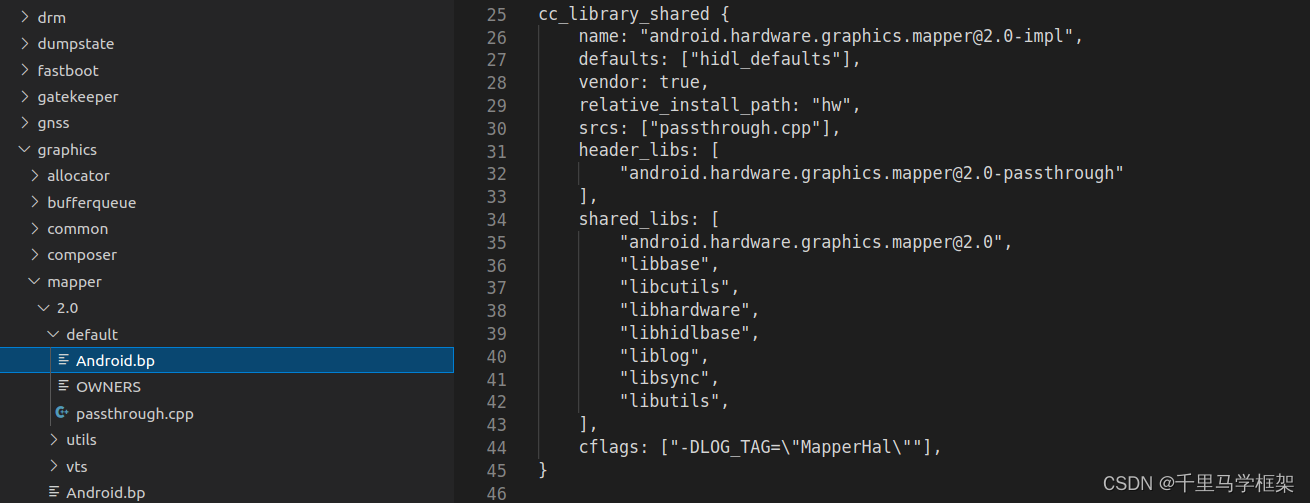Click the '"libcutils",' entry
This screenshot has height=503, width=1310.
(x=679, y=289)
